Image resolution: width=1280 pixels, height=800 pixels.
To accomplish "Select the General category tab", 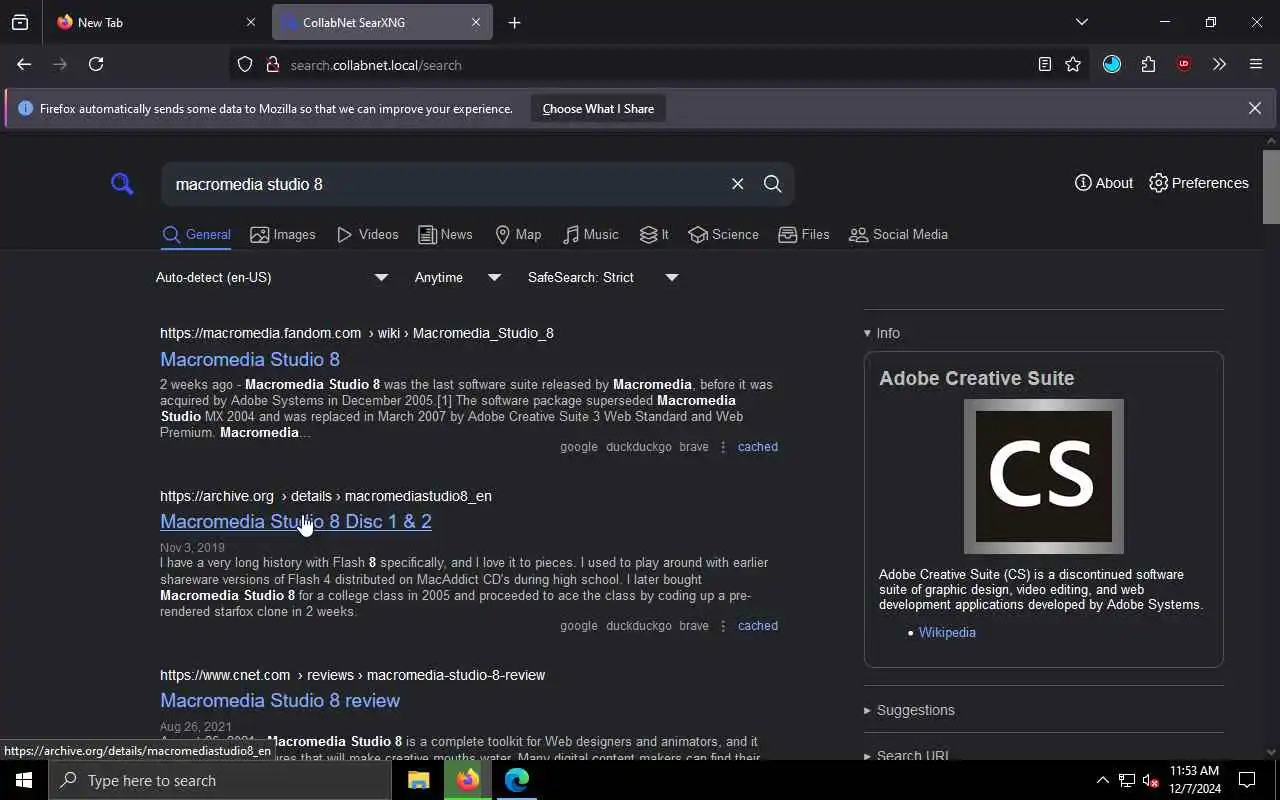I will 196,234.
